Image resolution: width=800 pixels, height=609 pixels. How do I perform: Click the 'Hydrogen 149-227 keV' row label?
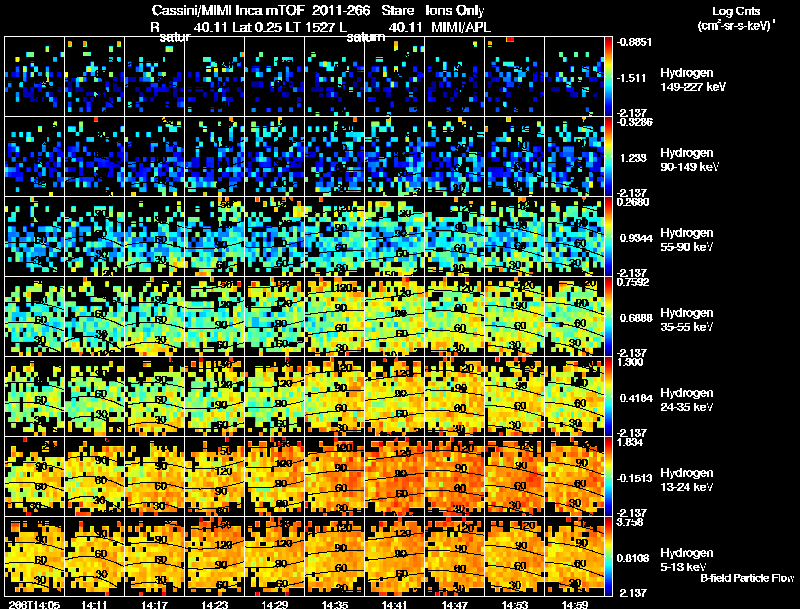click(693, 80)
